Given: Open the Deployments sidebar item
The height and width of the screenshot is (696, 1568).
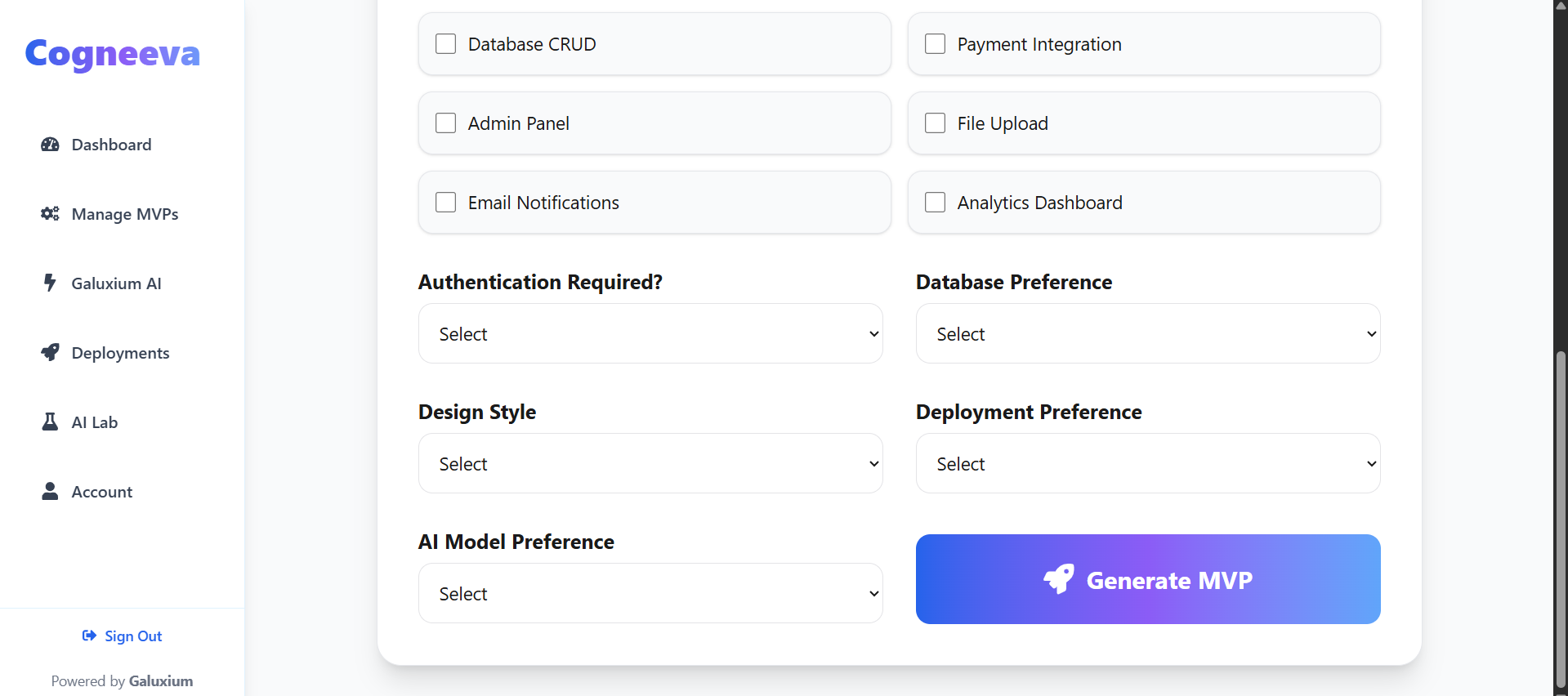Looking at the screenshot, I should click(120, 353).
